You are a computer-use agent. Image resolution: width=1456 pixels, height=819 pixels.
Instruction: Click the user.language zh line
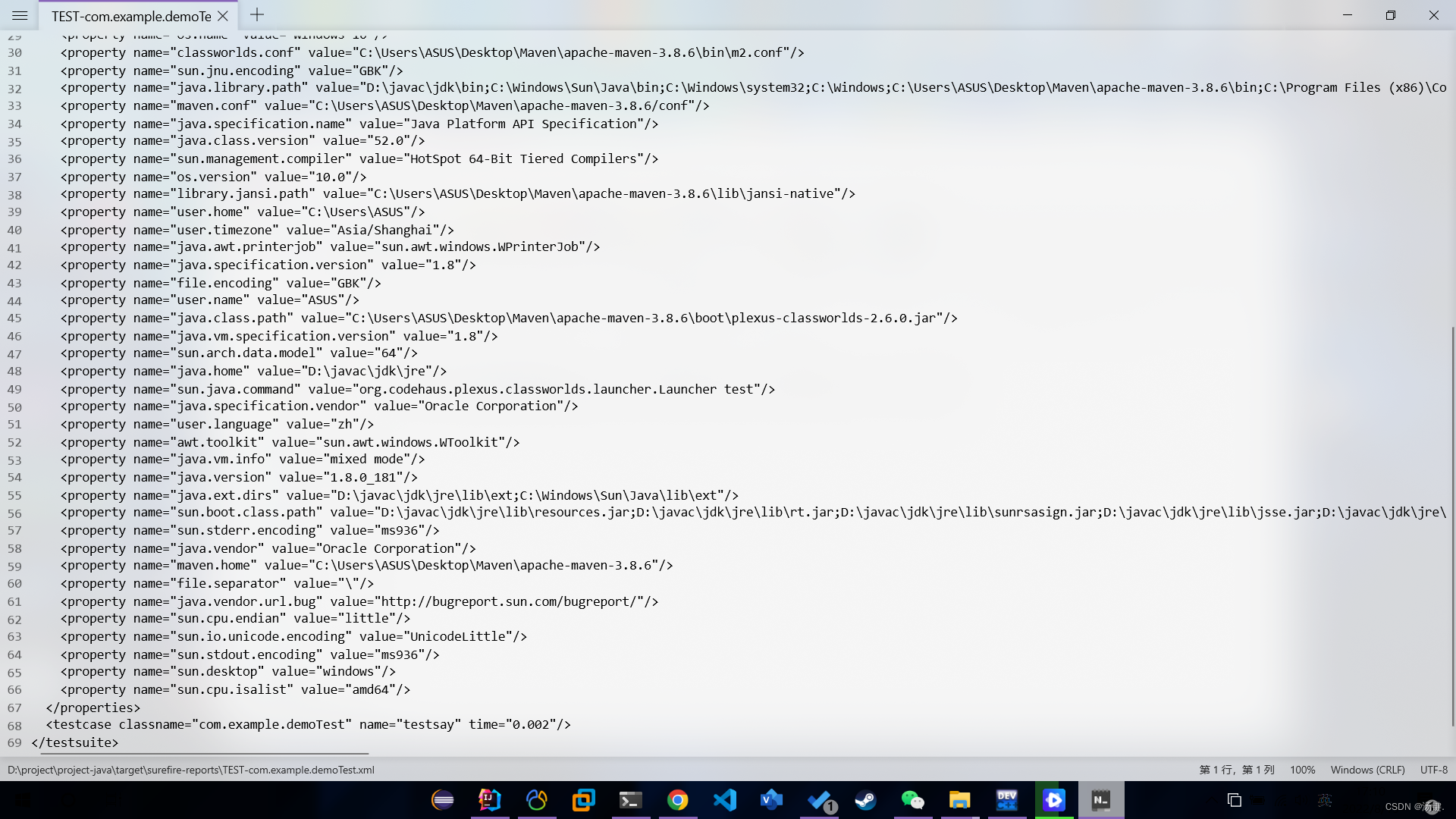pos(217,425)
